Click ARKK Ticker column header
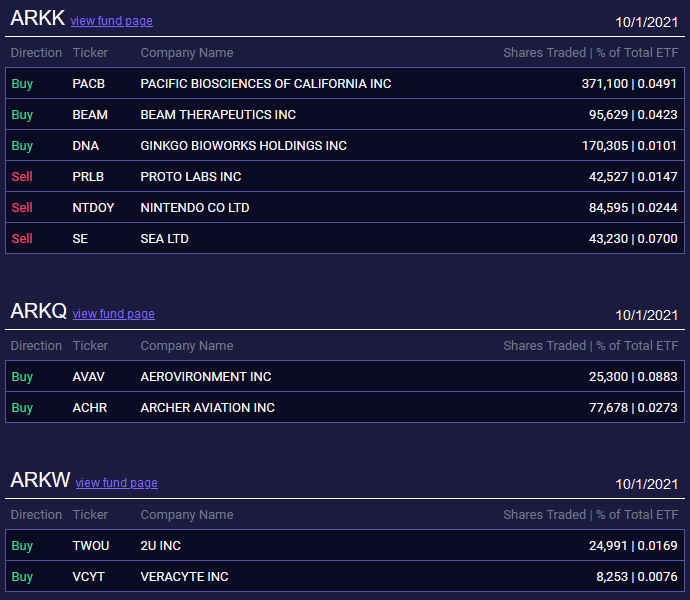This screenshot has width=690, height=600. coord(90,52)
